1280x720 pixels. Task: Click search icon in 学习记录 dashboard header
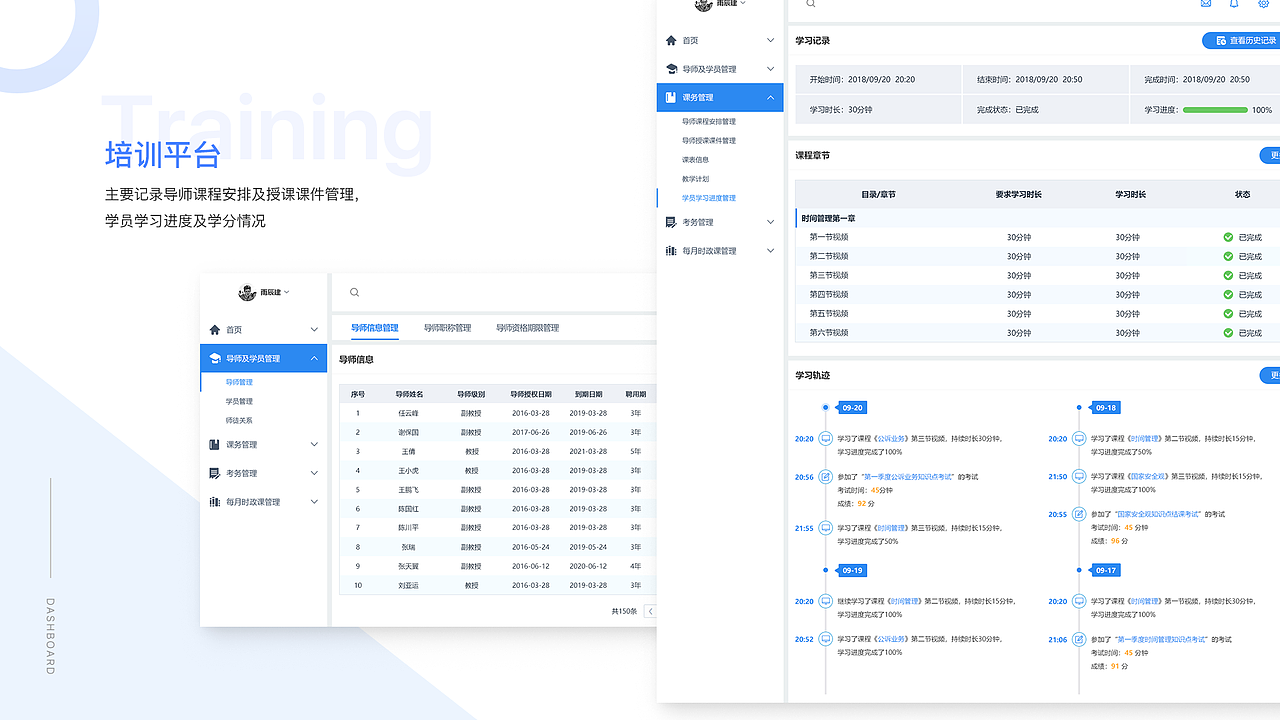click(811, 4)
